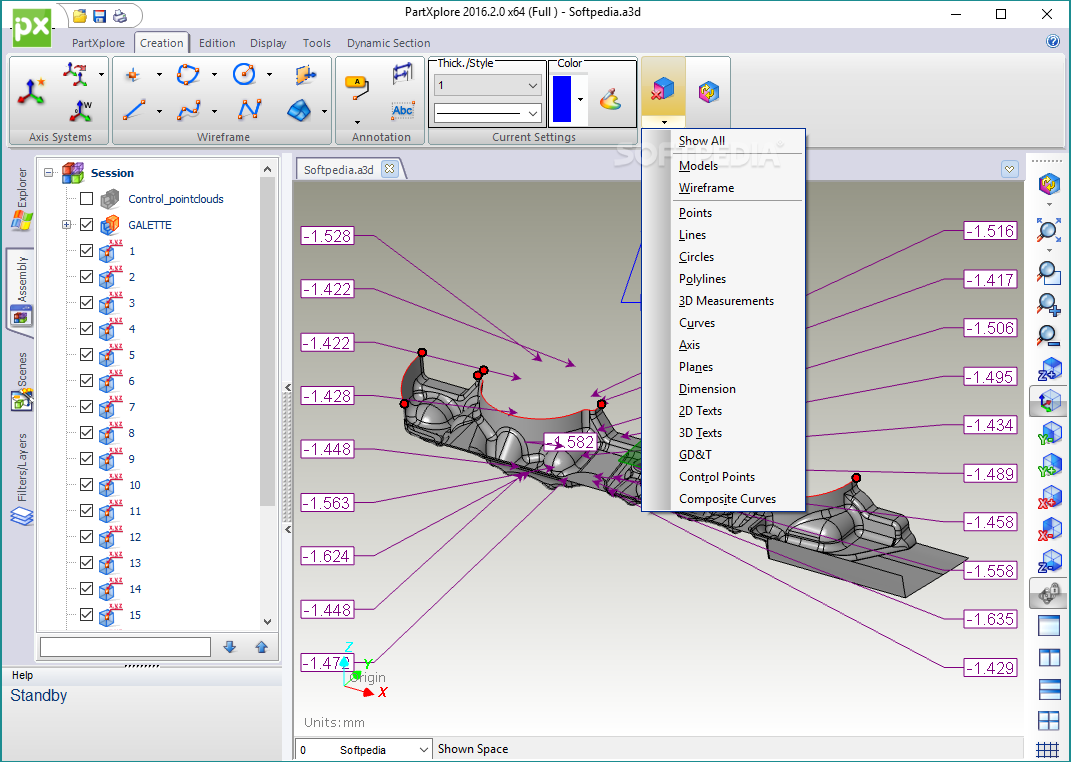Click the Abc text annotation icon
The image size is (1071, 762).
[402, 110]
